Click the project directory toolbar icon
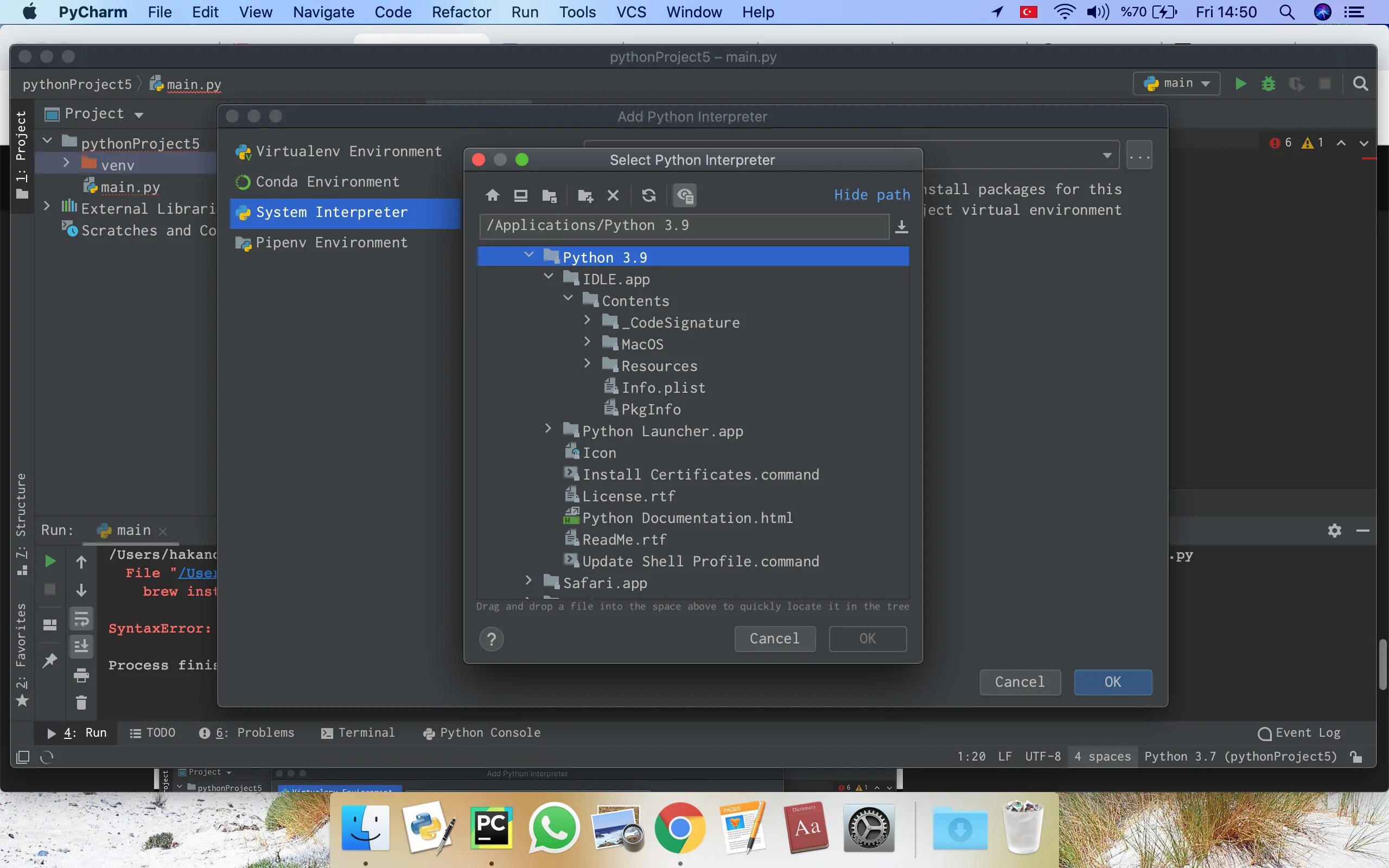The image size is (1389, 868). point(549,196)
